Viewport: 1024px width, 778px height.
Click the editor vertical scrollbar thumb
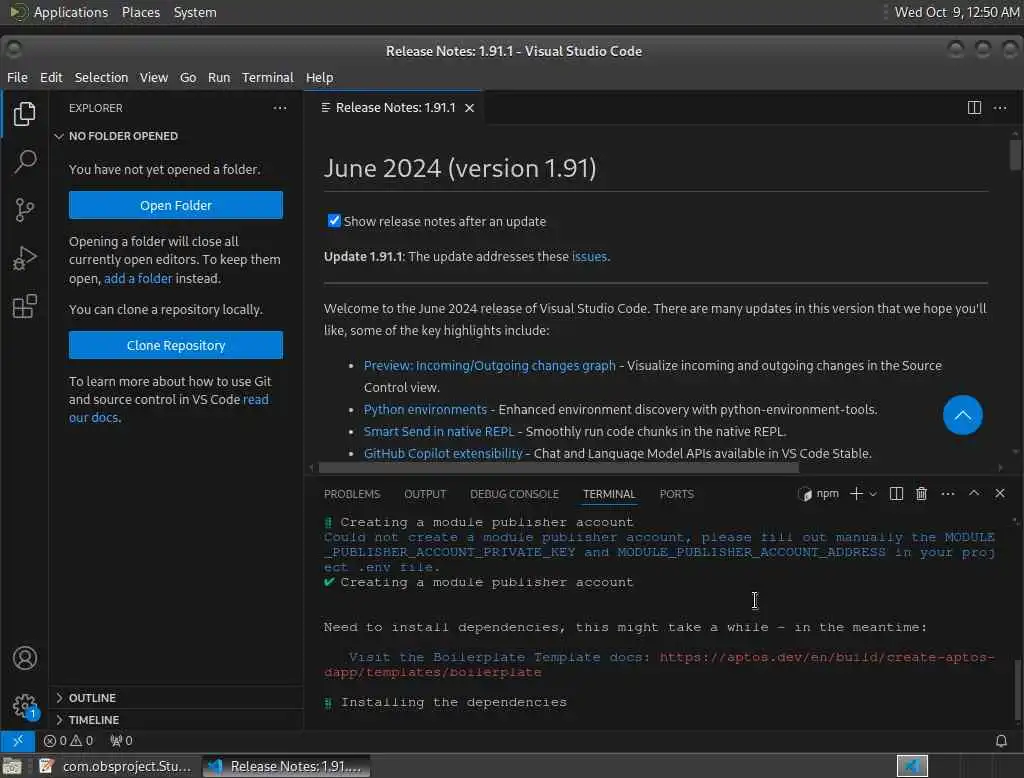(x=1014, y=155)
